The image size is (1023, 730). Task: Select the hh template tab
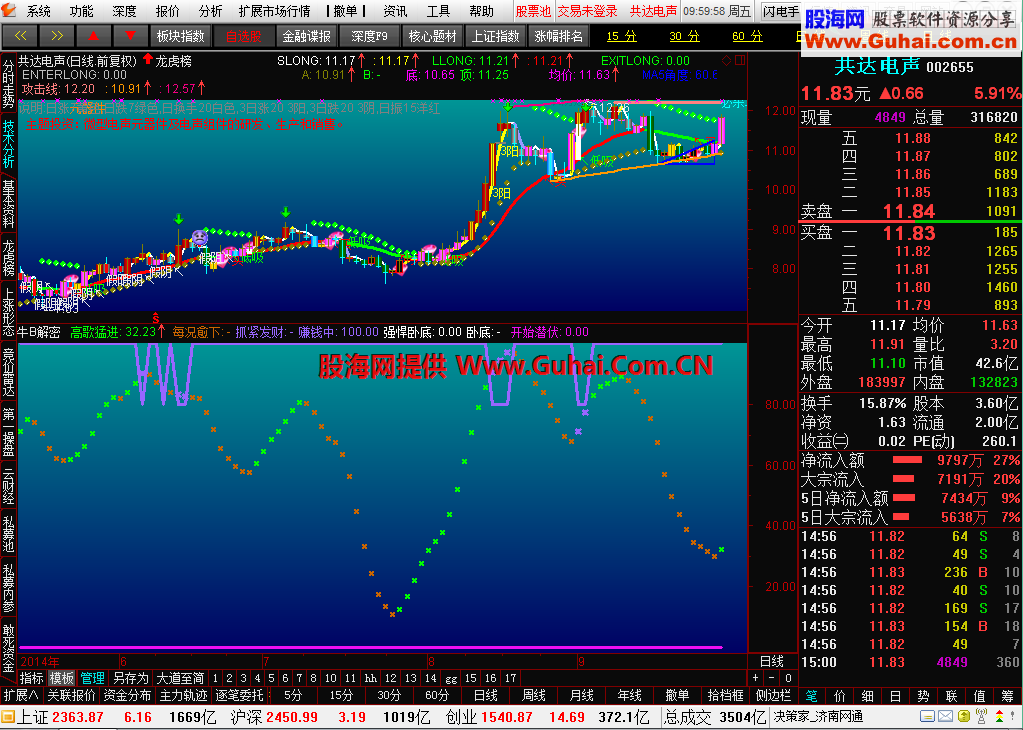pos(371,678)
